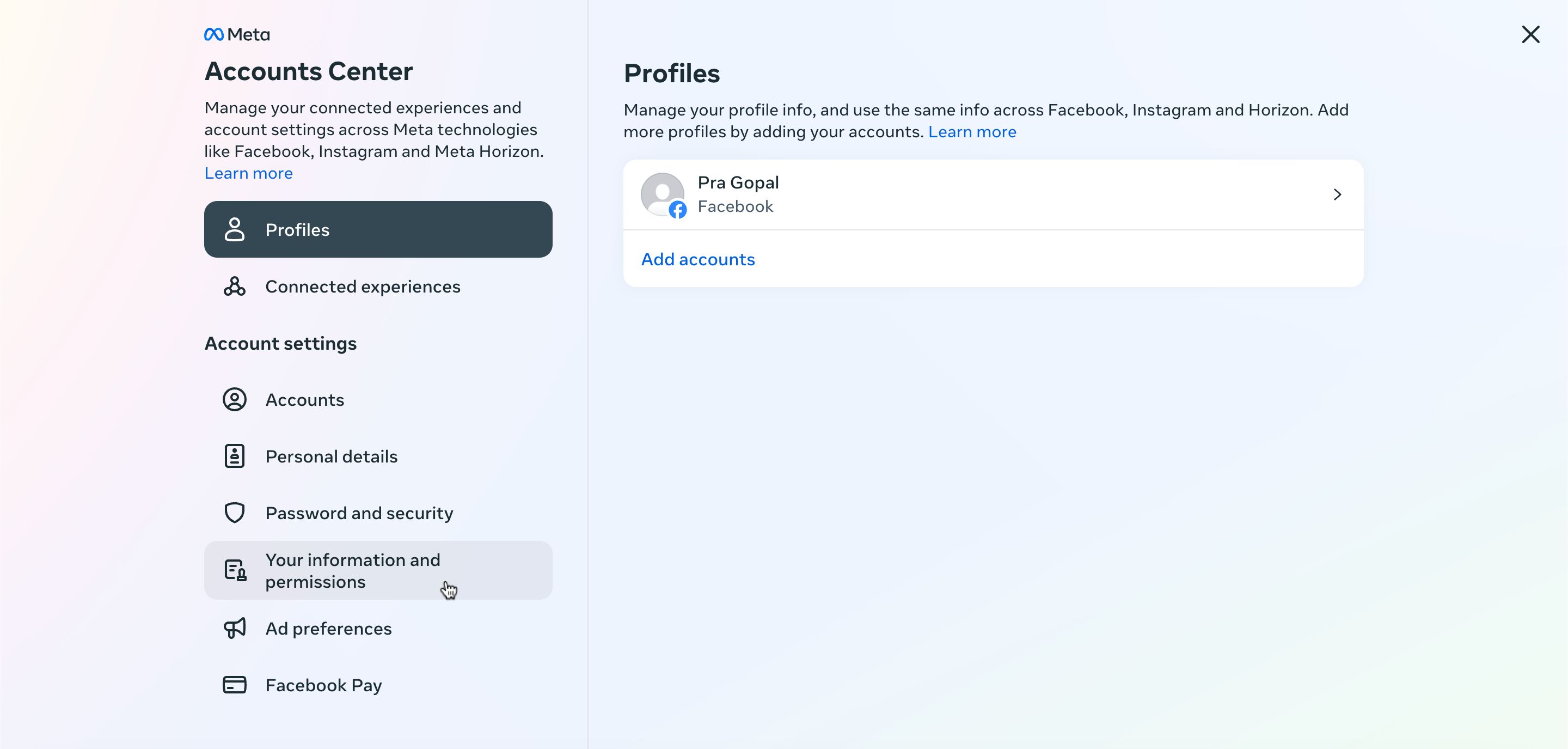The width and height of the screenshot is (1568, 749).
Task: Switch to Connected experiences section
Action: 363,286
